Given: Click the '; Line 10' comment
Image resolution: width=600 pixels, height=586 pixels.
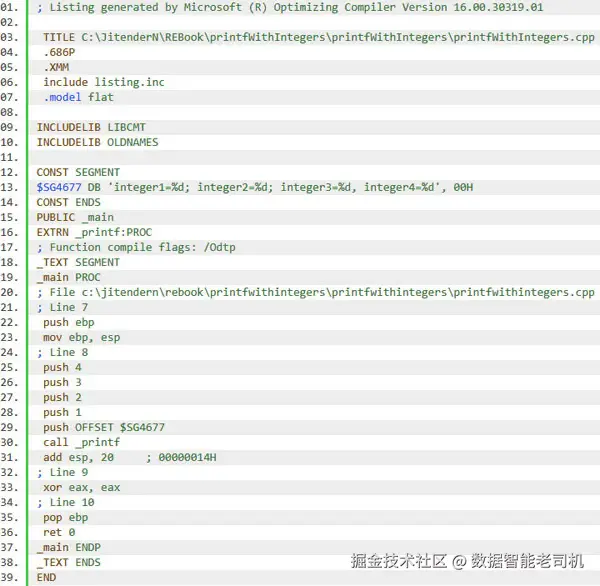Looking at the screenshot, I should pos(65,502).
